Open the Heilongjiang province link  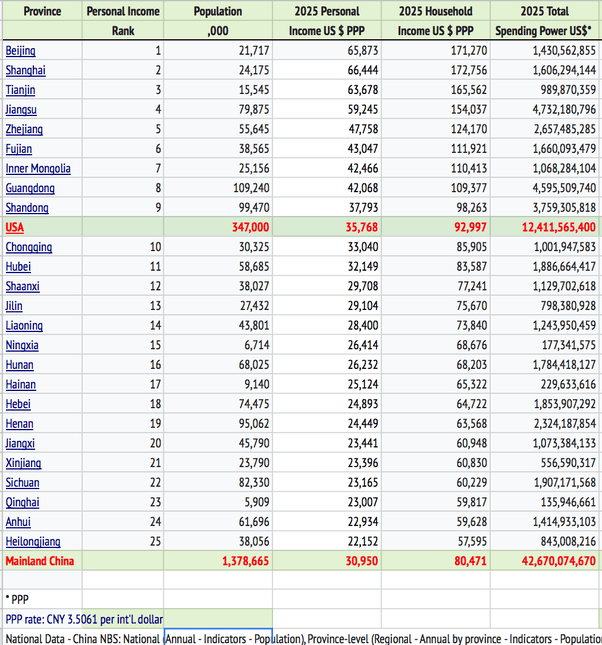click(33, 541)
